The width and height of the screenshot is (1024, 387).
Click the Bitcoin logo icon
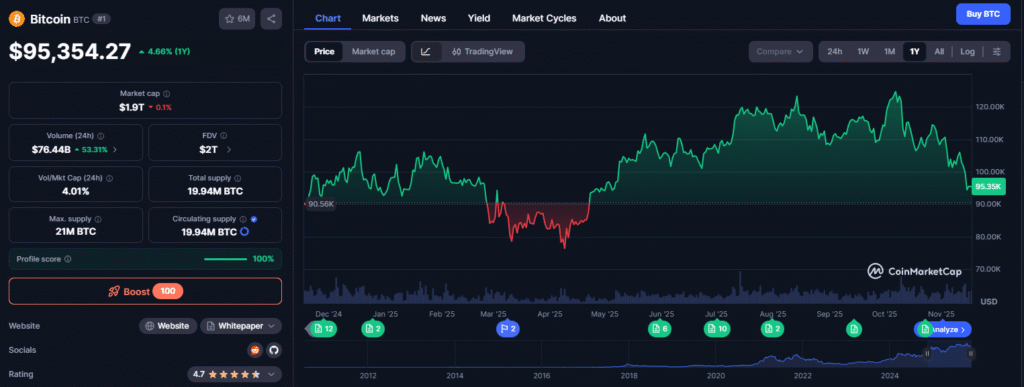point(17,19)
